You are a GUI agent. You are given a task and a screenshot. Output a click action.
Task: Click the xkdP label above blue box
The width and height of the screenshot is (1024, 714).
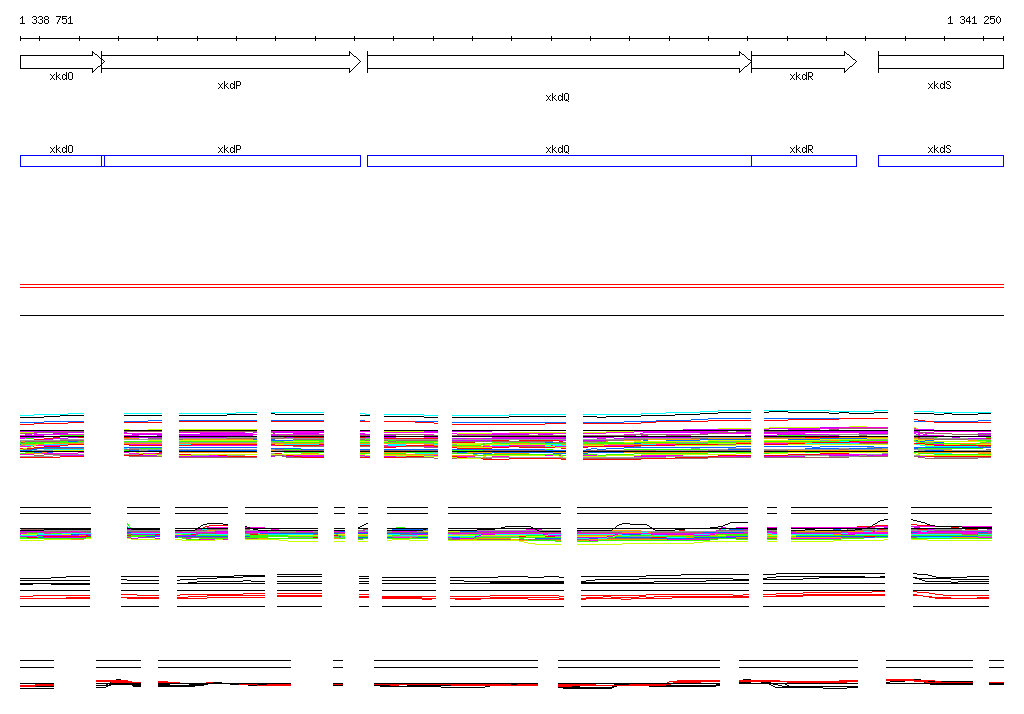[x=229, y=149]
